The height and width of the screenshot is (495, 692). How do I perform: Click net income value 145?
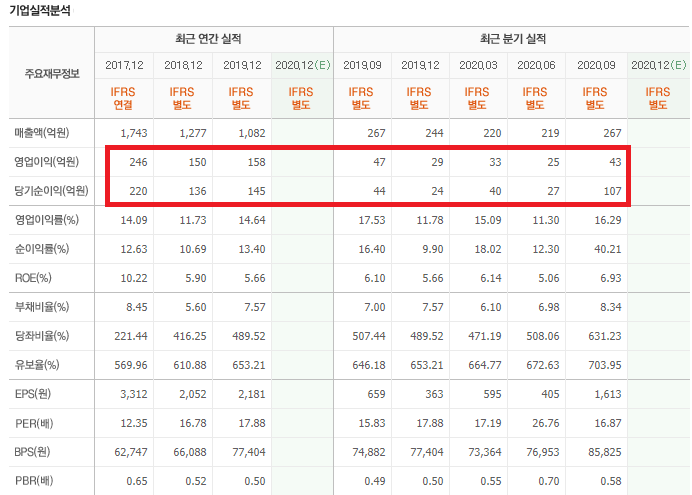pyautogui.click(x=256, y=191)
